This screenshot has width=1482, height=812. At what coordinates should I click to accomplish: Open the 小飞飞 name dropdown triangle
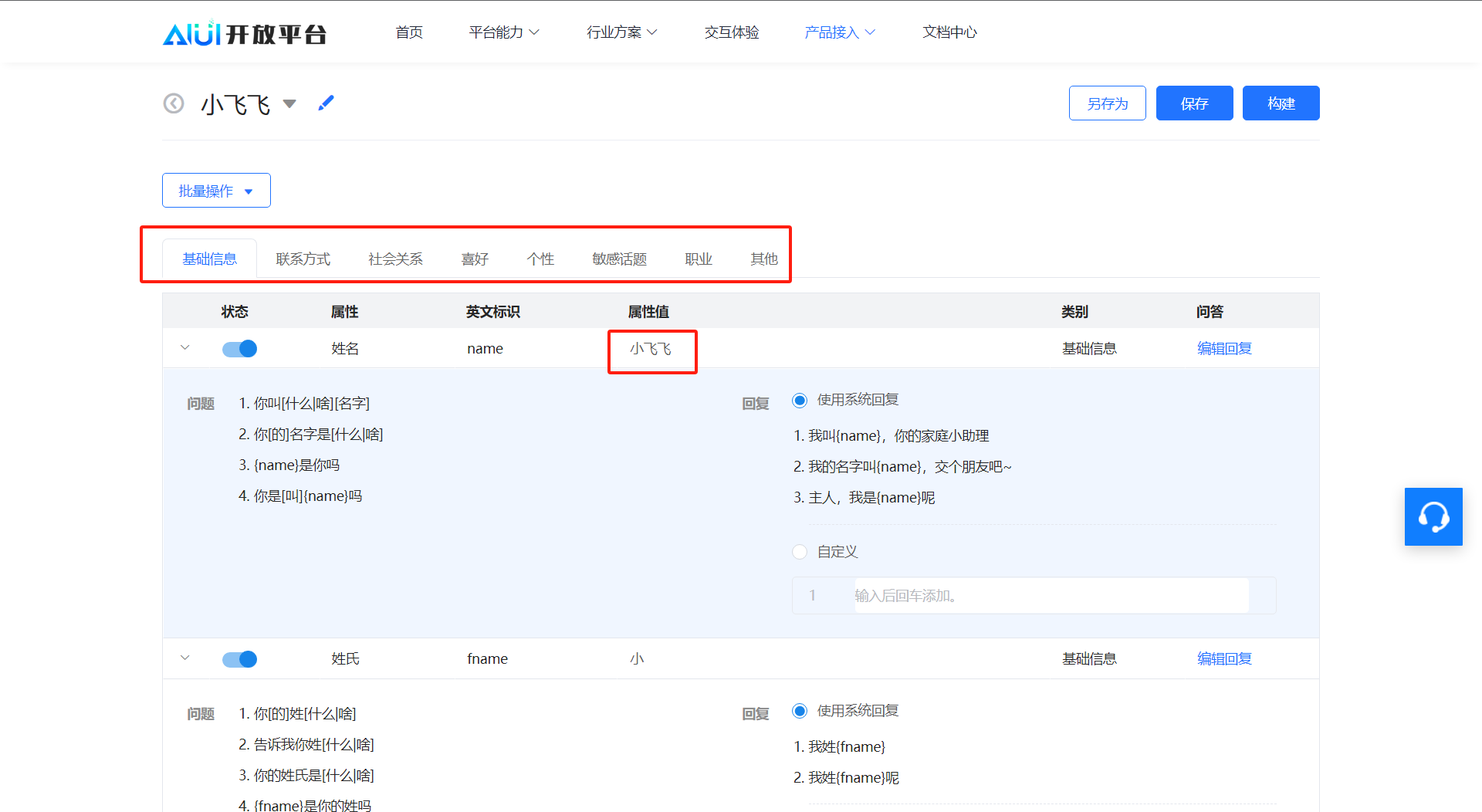pyautogui.click(x=289, y=103)
